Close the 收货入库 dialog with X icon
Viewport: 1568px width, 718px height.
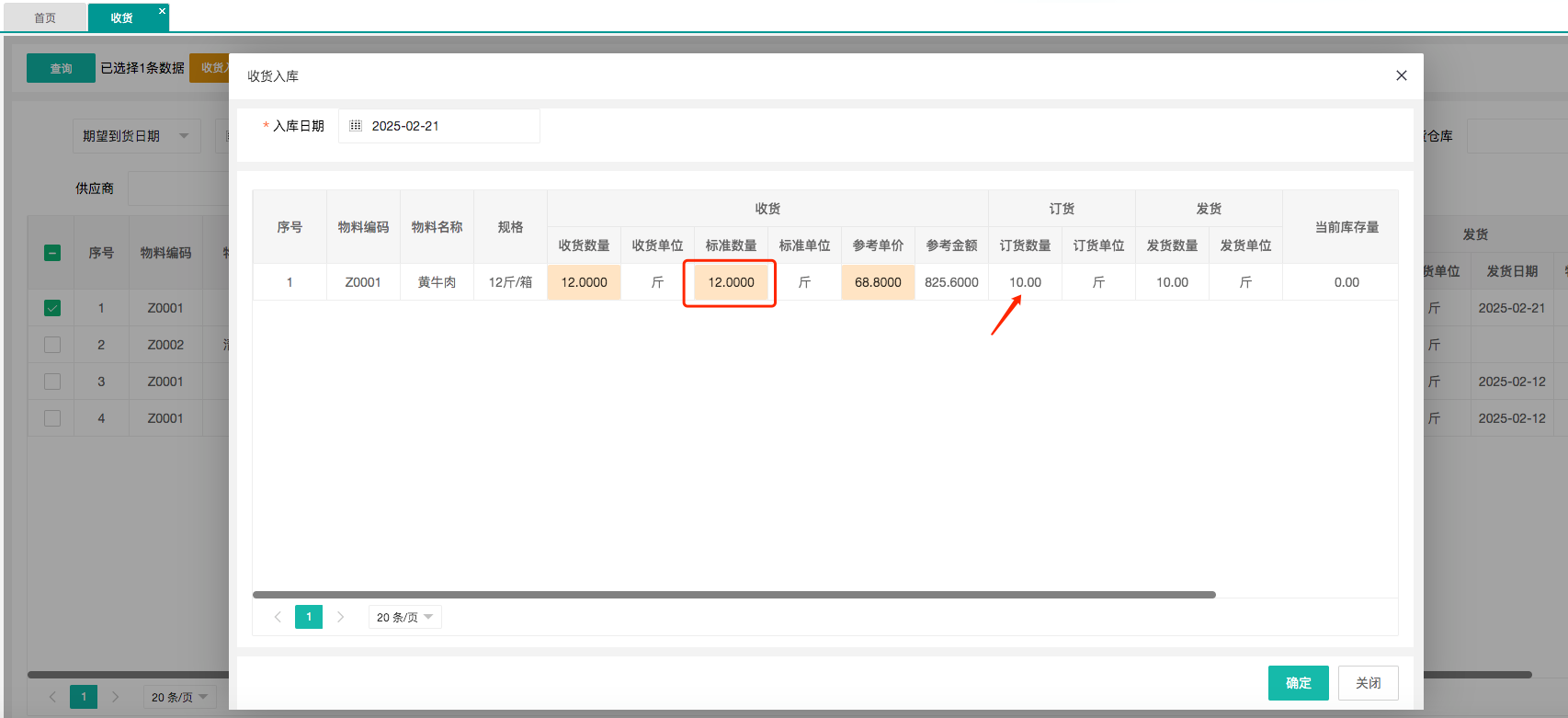1401,75
